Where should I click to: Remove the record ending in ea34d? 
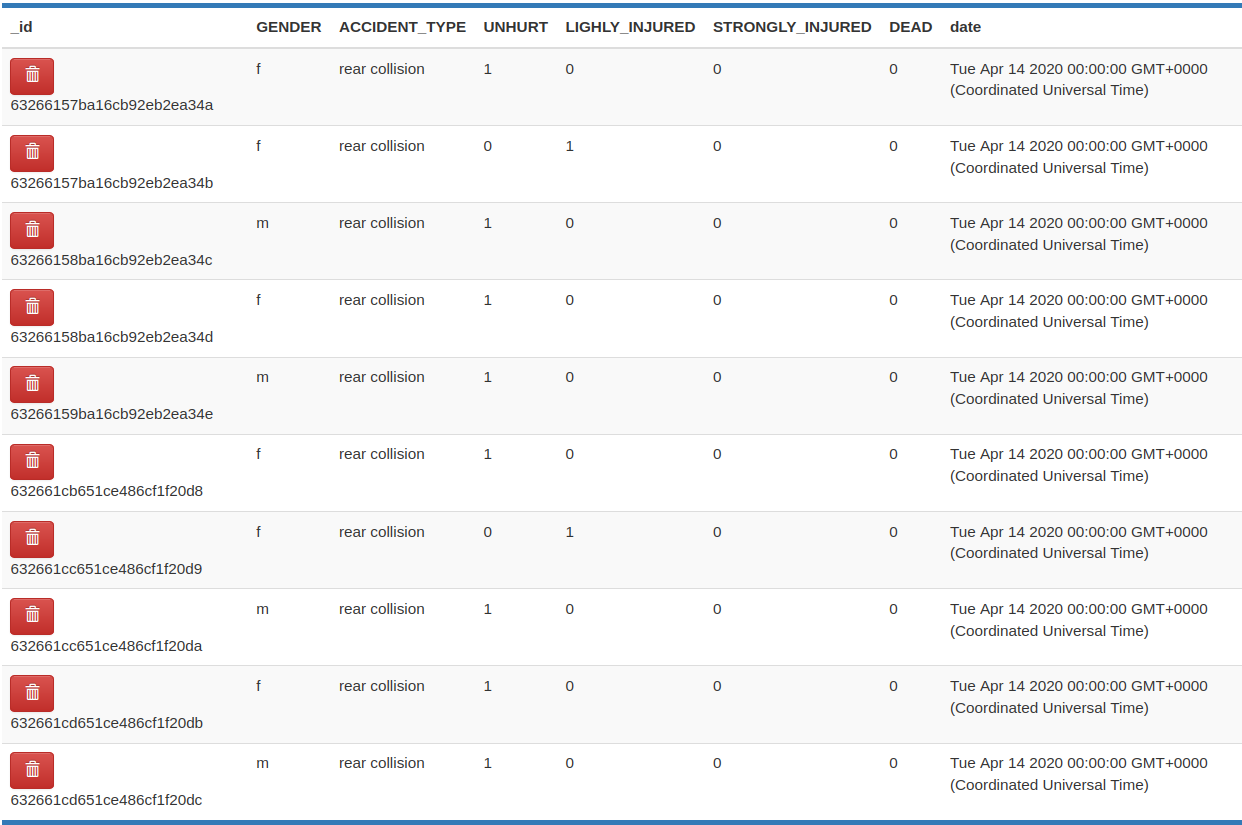[32, 307]
